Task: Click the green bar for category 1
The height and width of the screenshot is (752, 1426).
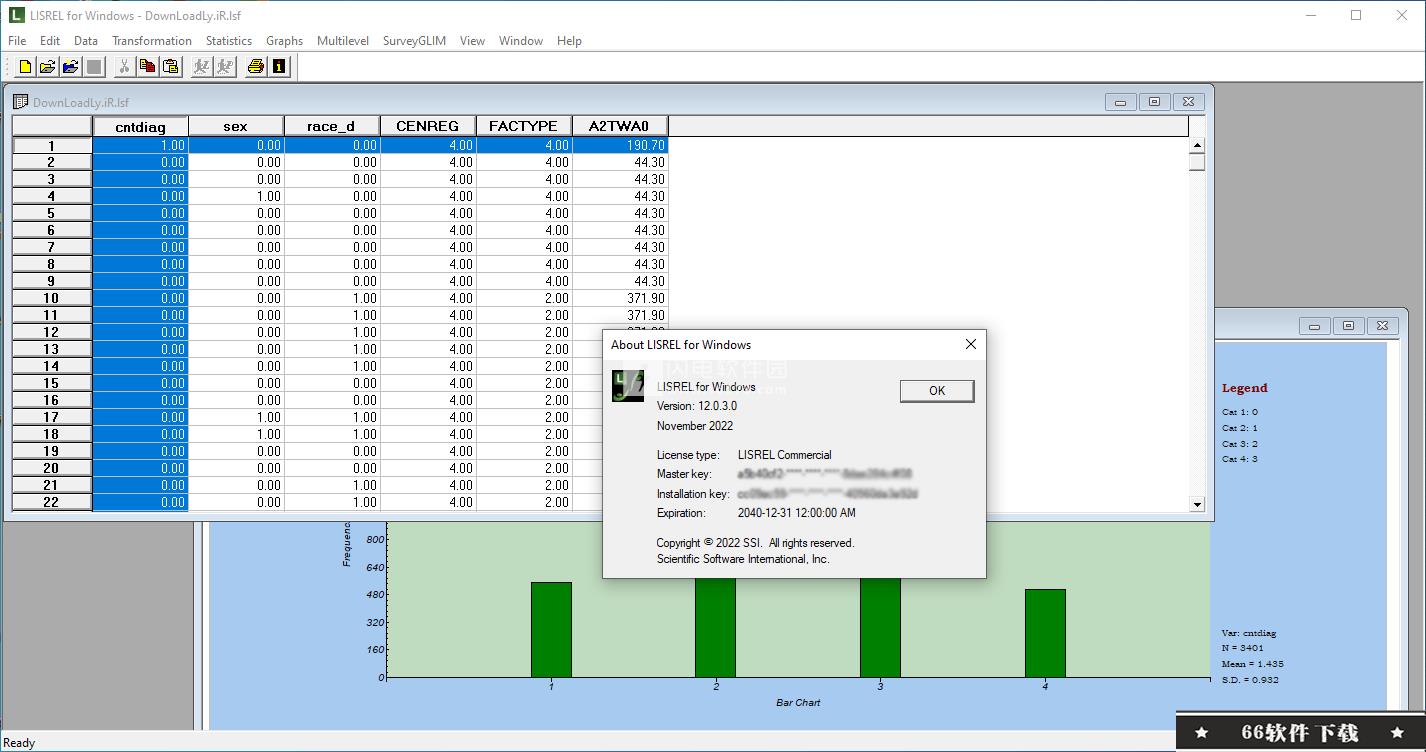Action: [x=551, y=629]
